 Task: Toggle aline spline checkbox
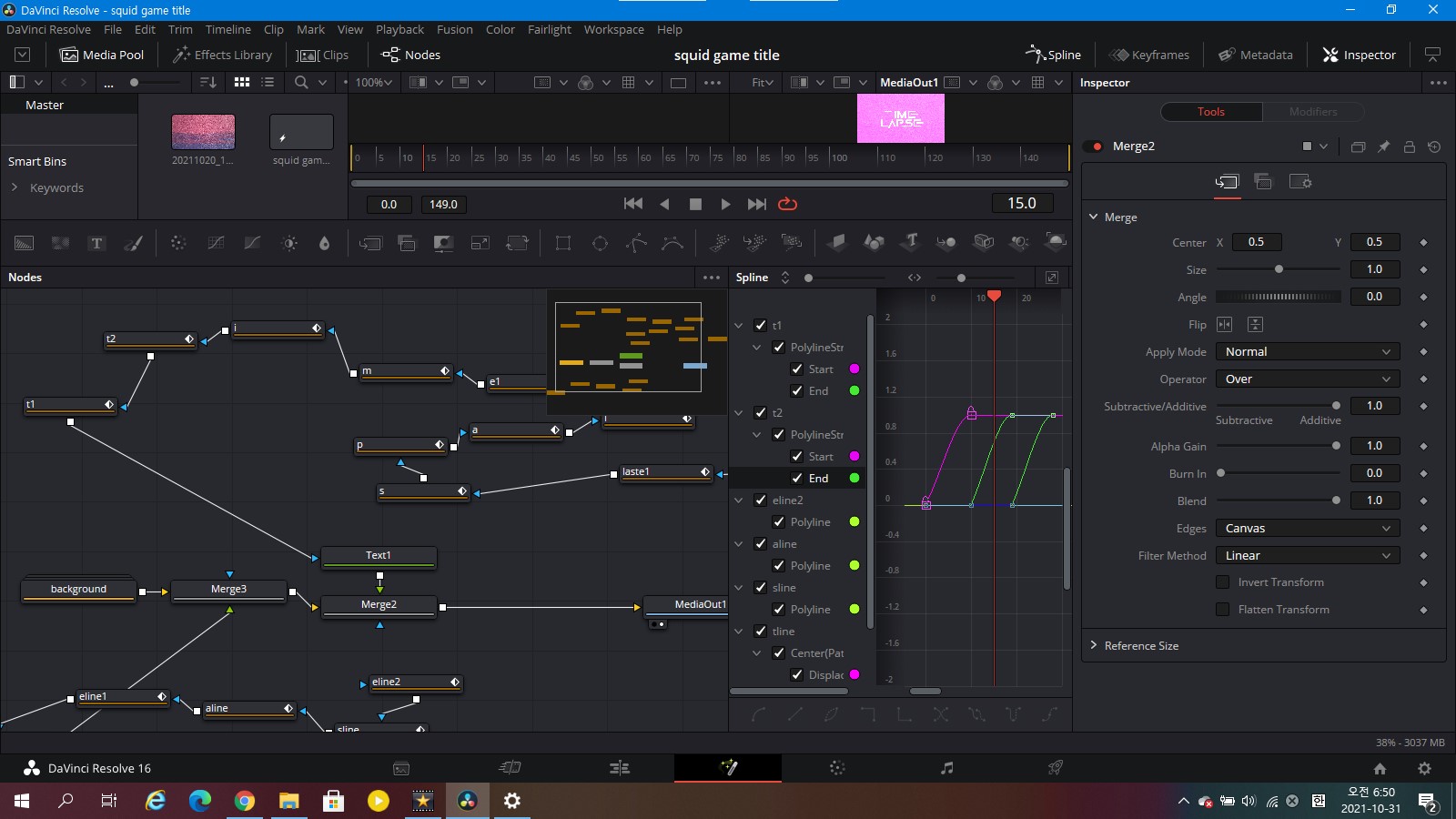pyautogui.click(x=761, y=543)
